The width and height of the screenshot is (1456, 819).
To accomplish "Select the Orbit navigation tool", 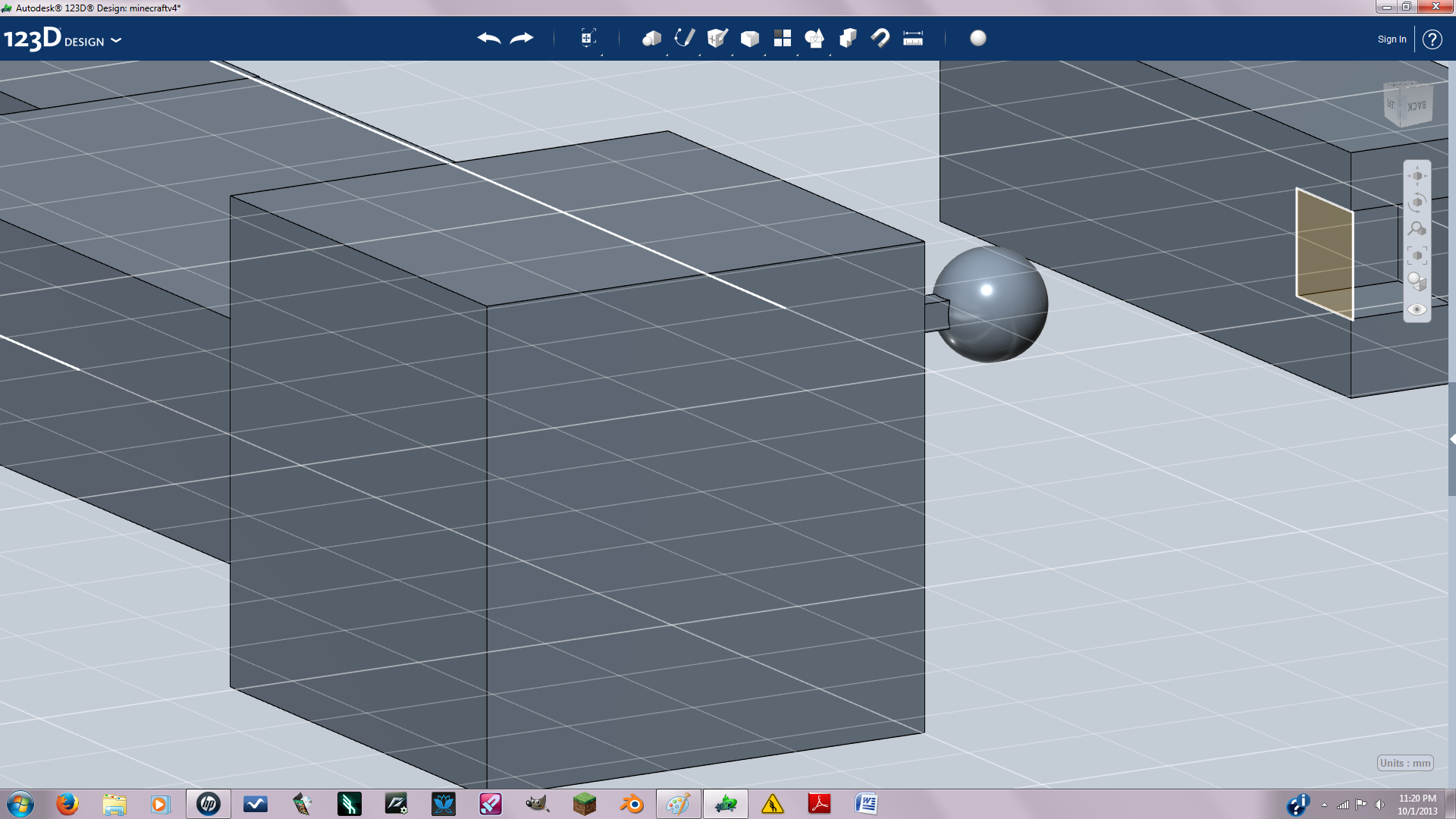I will click(x=1417, y=202).
